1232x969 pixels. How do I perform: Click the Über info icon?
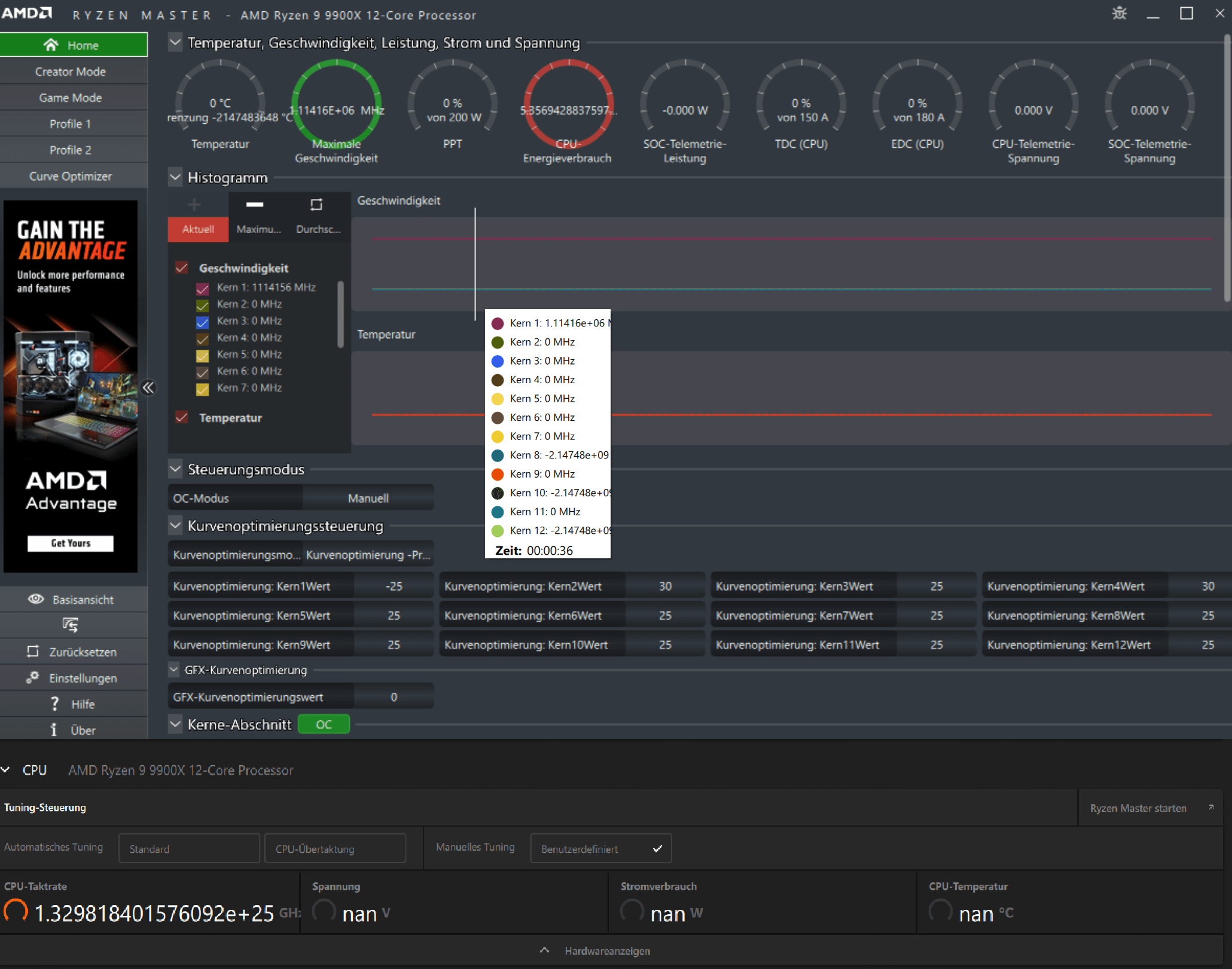[x=54, y=730]
